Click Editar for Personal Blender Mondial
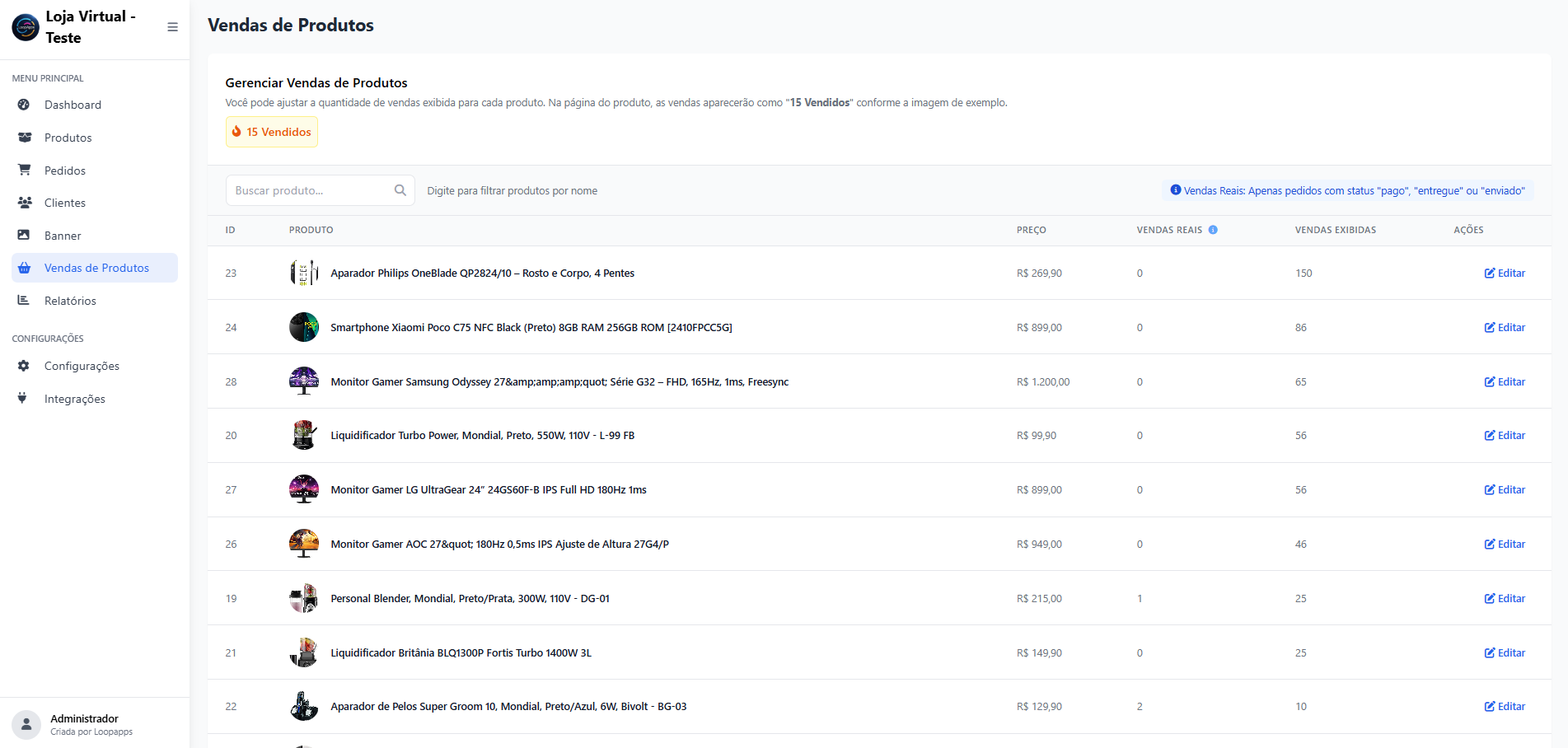 tap(1505, 598)
